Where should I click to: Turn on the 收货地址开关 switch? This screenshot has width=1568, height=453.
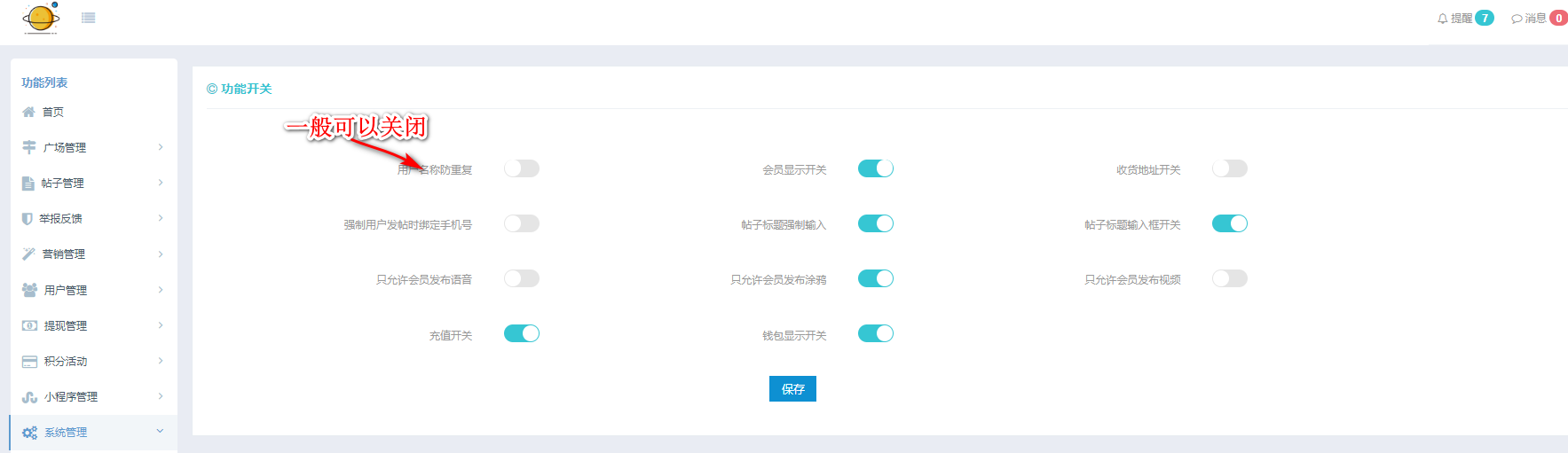pyautogui.click(x=1229, y=168)
